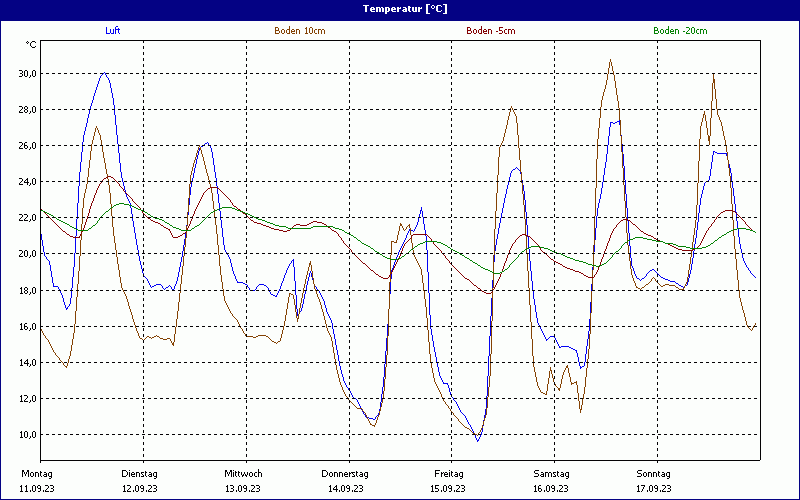
Task: Select the 'Boden 10cm' legend label
Action: 299,31
